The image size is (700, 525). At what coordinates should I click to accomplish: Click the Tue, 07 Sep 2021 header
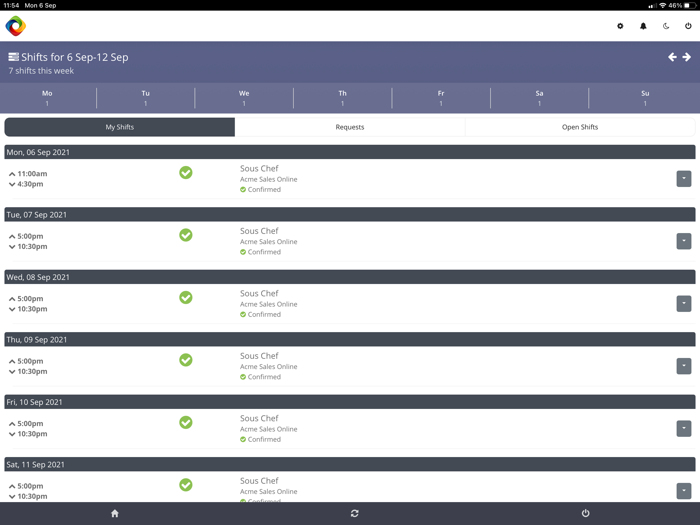[350, 215]
